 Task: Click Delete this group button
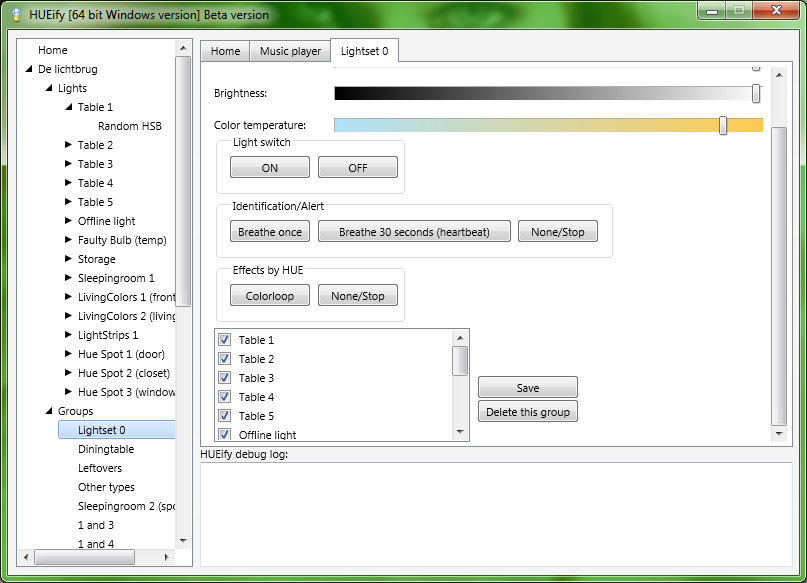tap(528, 412)
